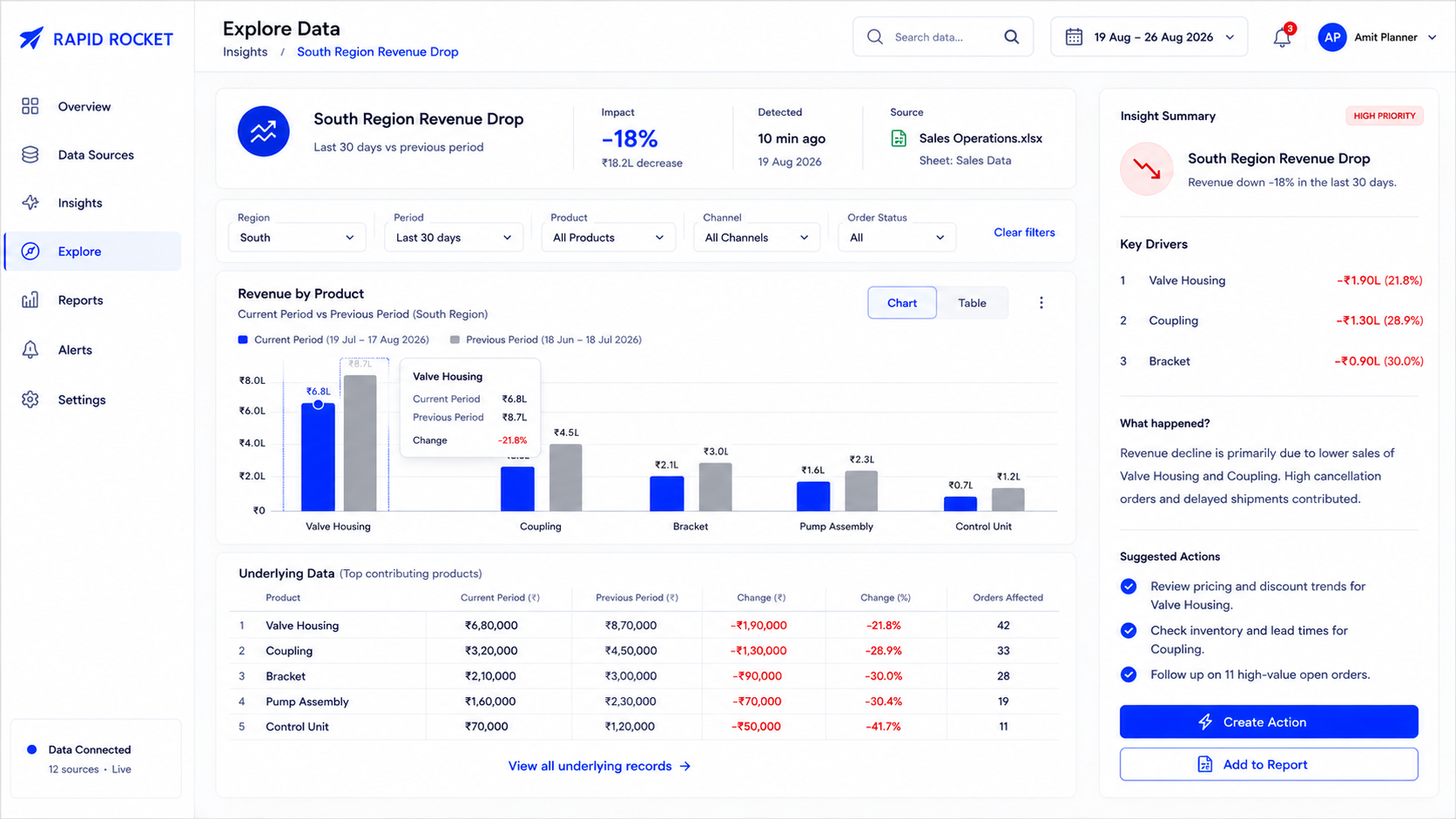Click Coupling previous period gray bar
This screenshot has width=1456, height=819.
(566, 478)
